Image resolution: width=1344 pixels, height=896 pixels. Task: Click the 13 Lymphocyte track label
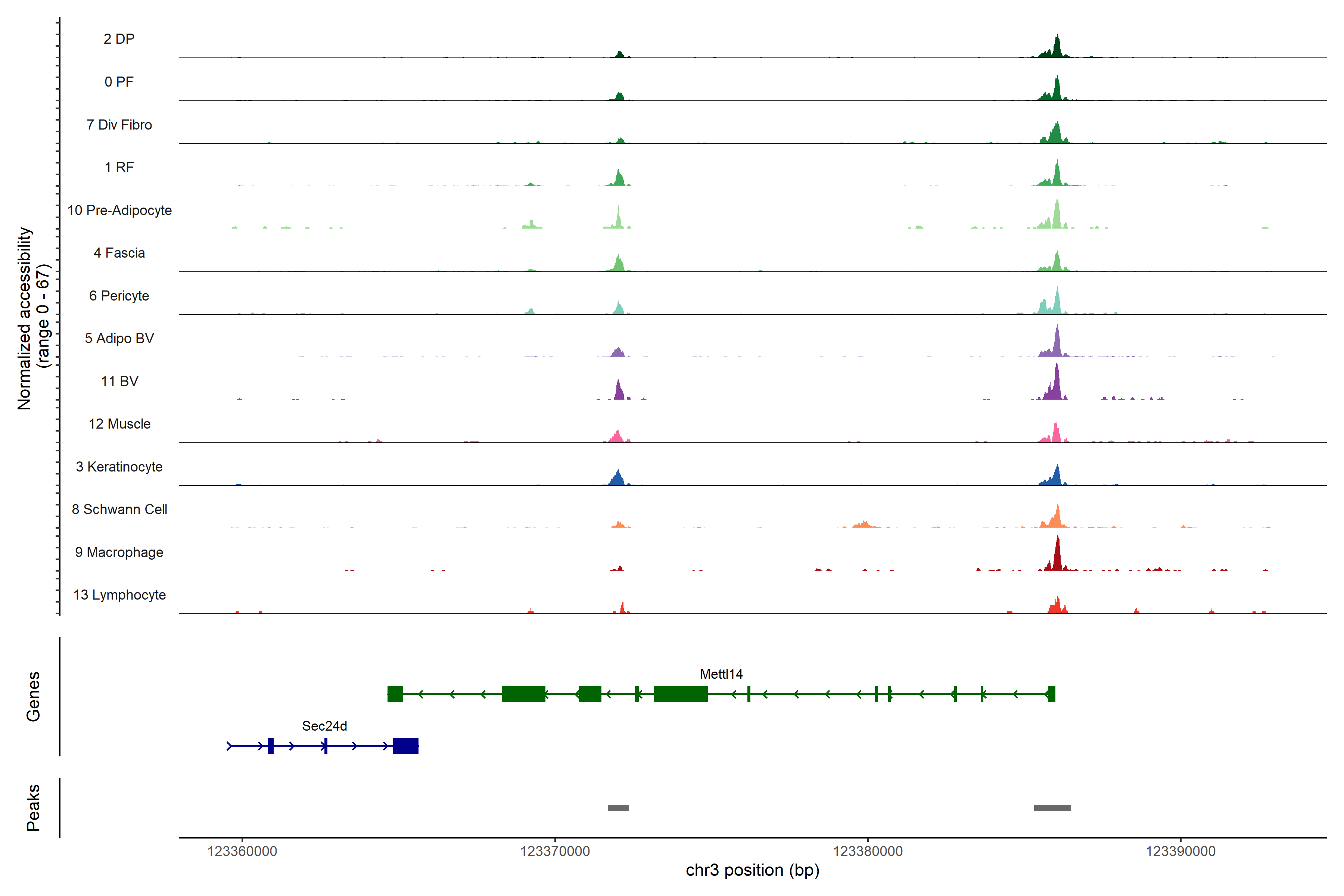click(119, 595)
